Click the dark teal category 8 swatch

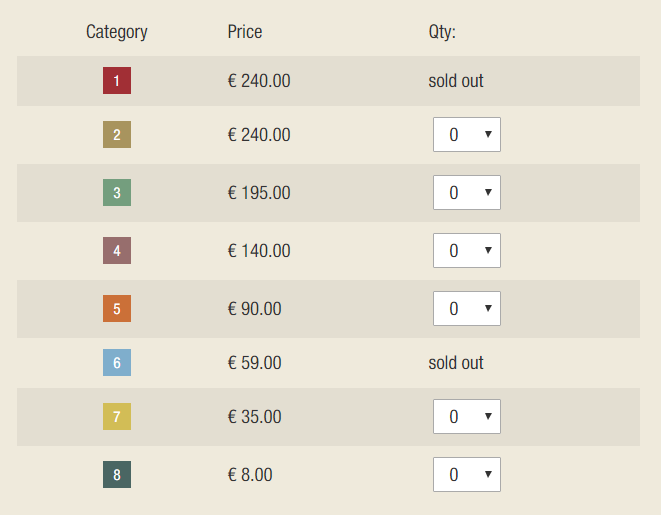pyautogui.click(x=117, y=475)
